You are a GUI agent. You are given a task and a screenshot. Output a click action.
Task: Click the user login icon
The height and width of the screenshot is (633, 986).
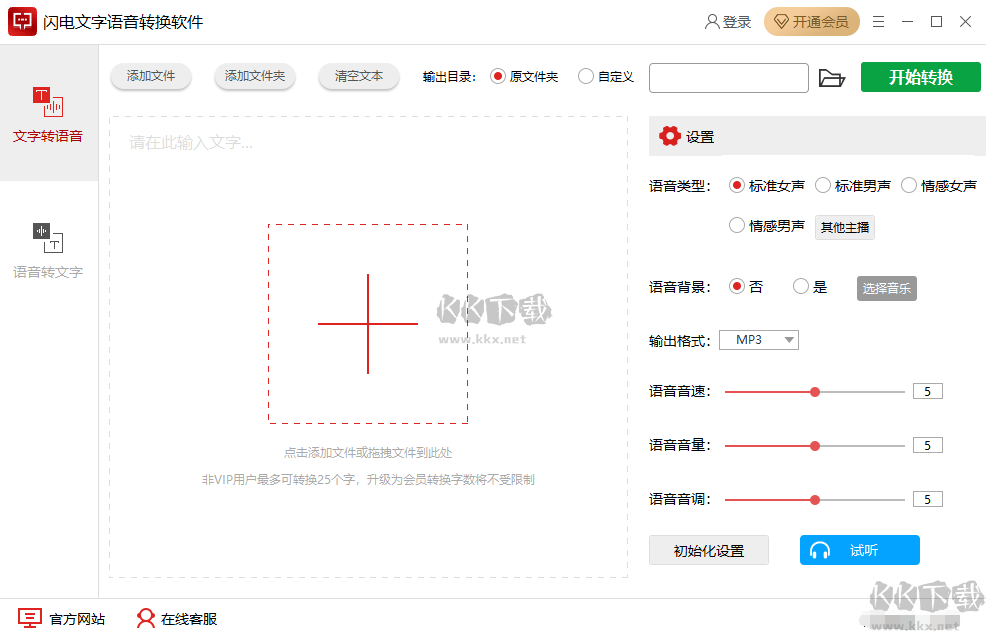712,22
